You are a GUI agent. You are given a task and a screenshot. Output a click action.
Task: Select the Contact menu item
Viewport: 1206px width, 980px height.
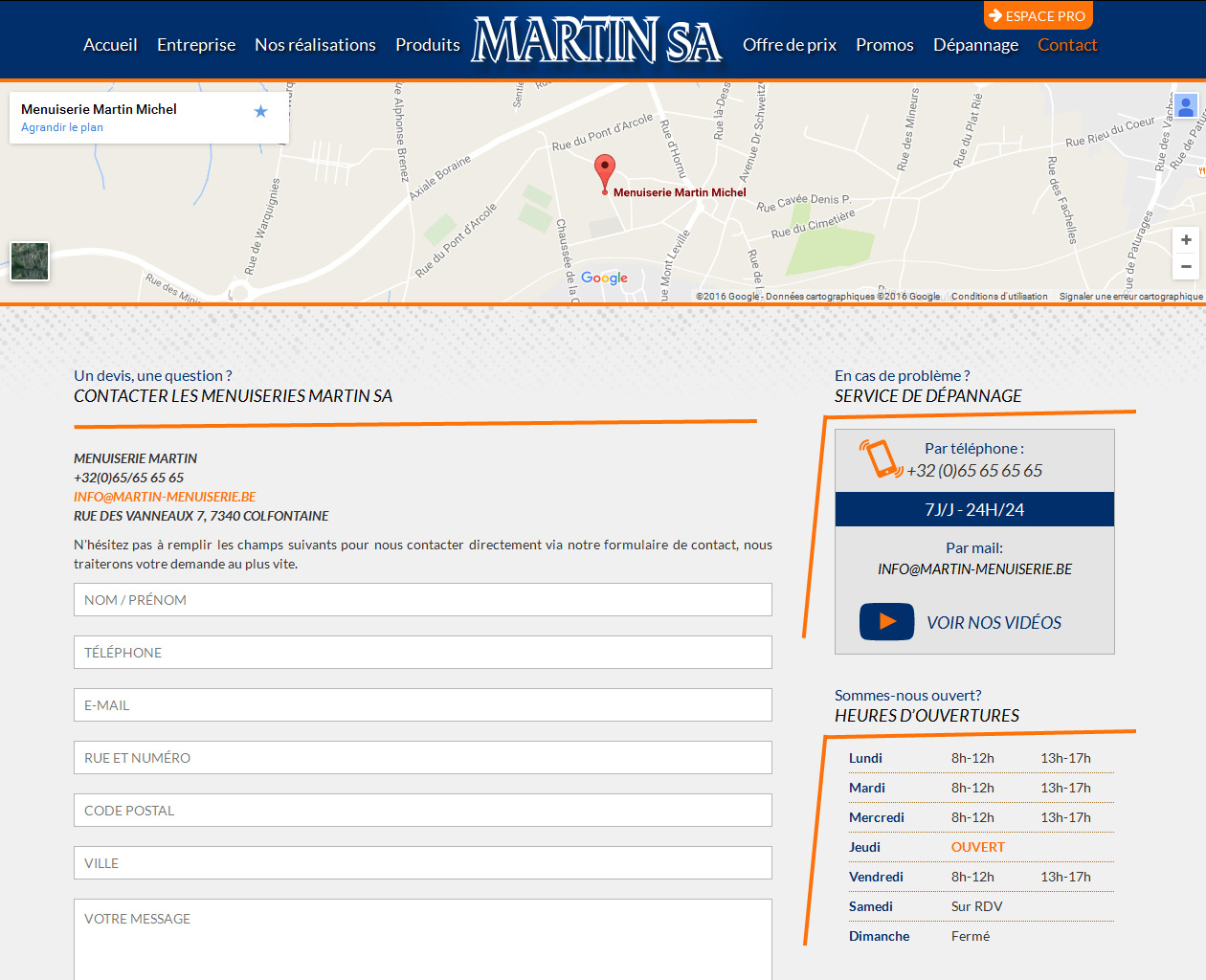tap(1067, 45)
